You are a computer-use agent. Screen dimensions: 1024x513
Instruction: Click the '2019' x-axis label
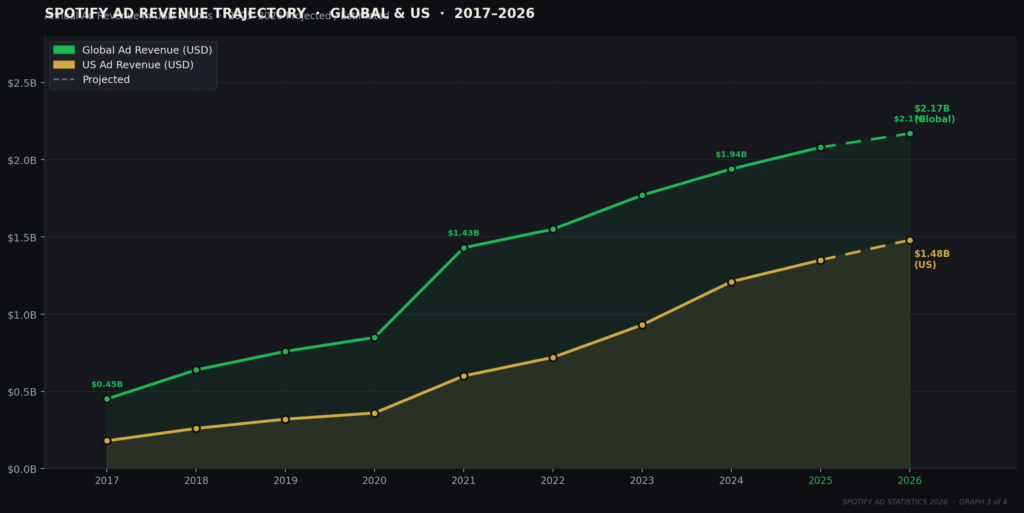click(285, 480)
